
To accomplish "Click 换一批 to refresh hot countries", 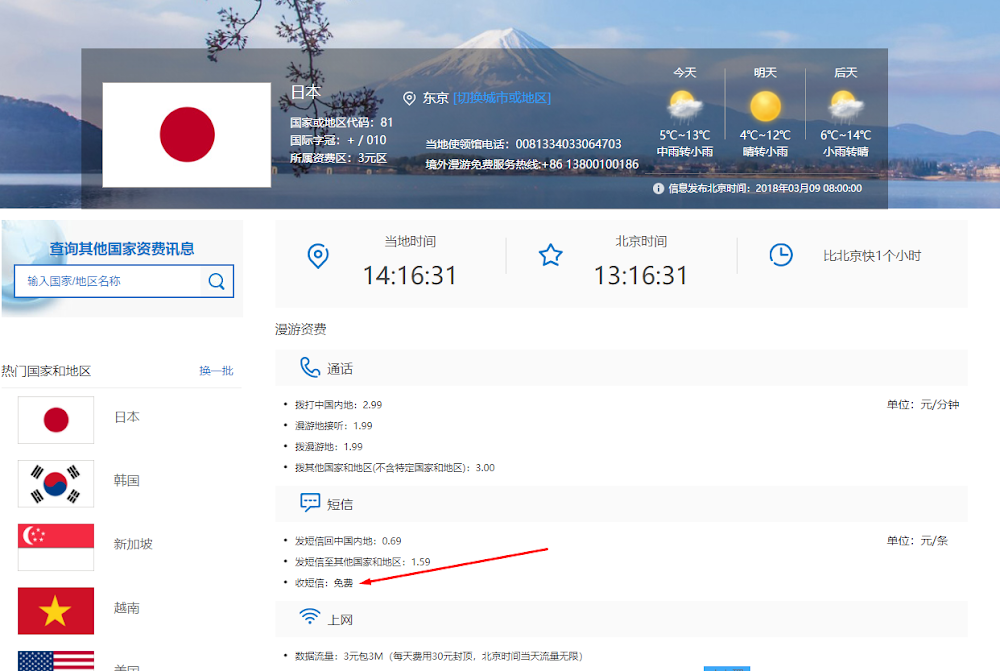I will click(x=216, y=371).
